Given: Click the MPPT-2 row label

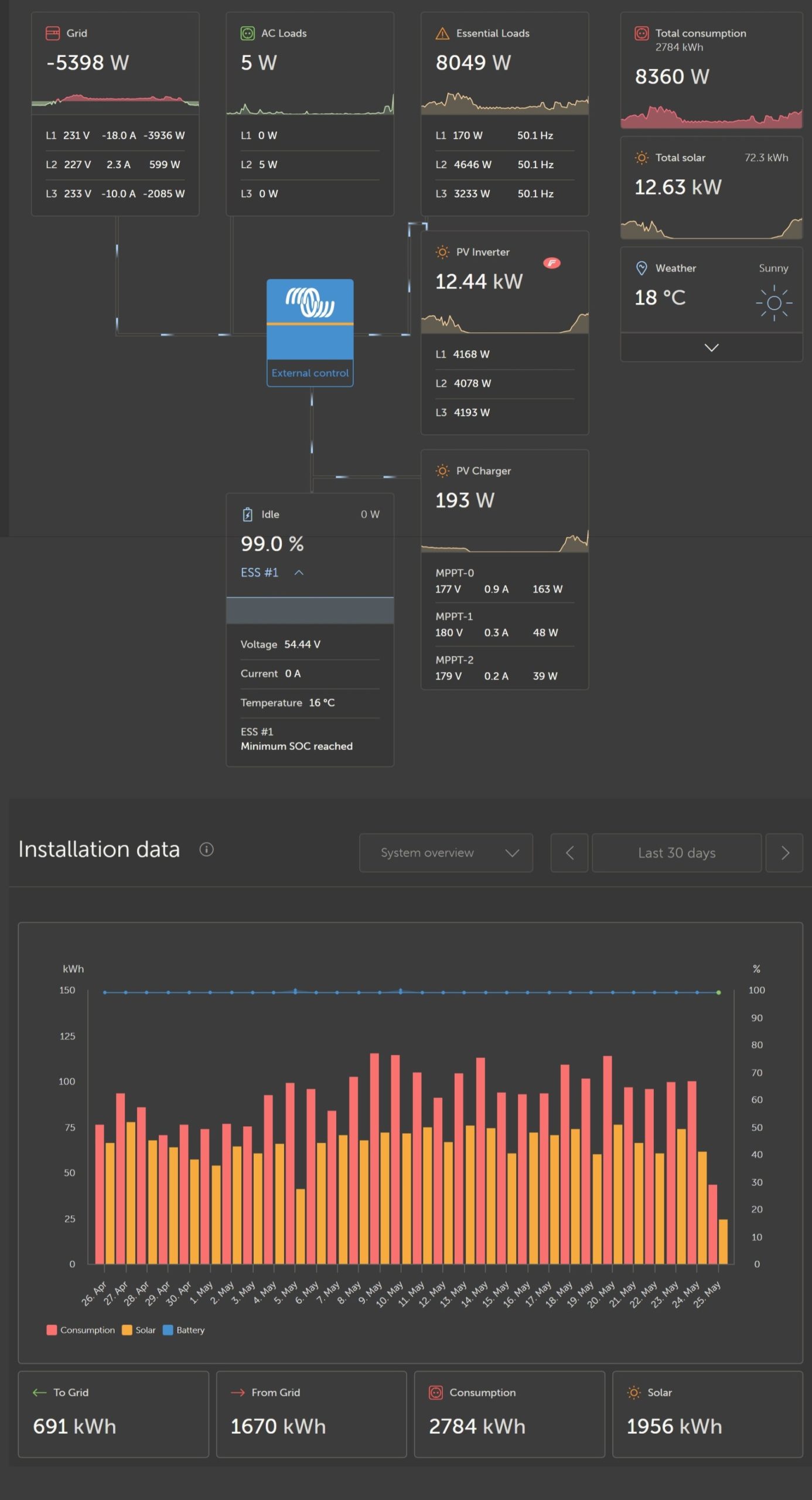Looking at the screenshot, I should (x=455, y=659).
